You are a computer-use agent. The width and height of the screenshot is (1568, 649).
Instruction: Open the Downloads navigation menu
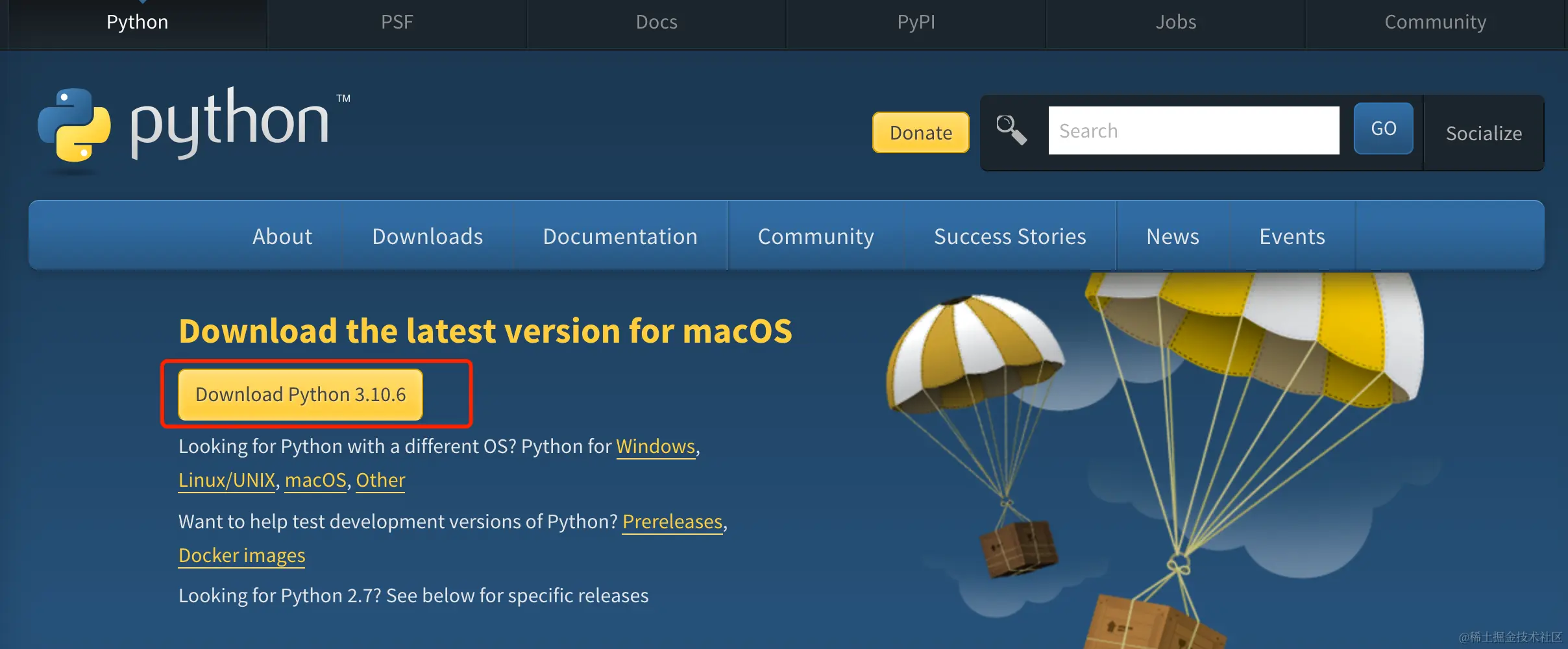pos(427,236)
